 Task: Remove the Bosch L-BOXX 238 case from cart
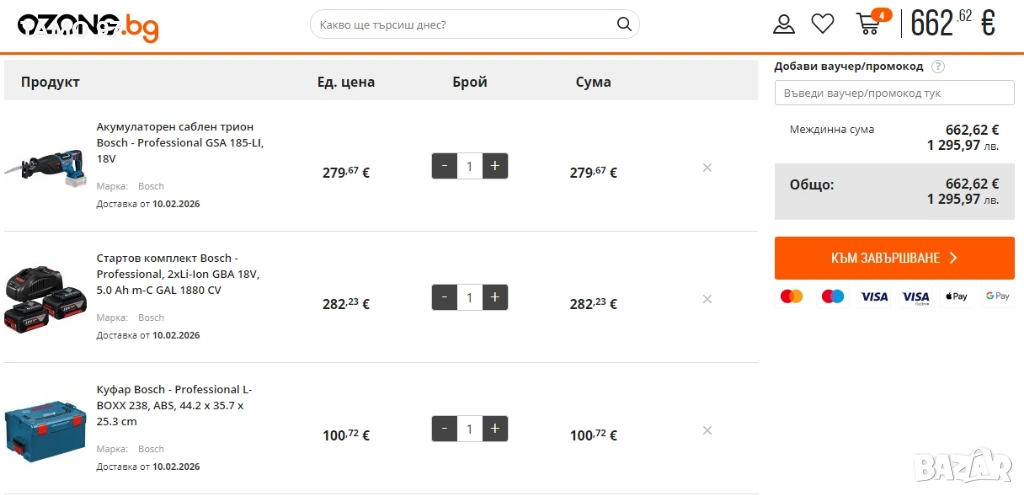(x=707, y=430)
